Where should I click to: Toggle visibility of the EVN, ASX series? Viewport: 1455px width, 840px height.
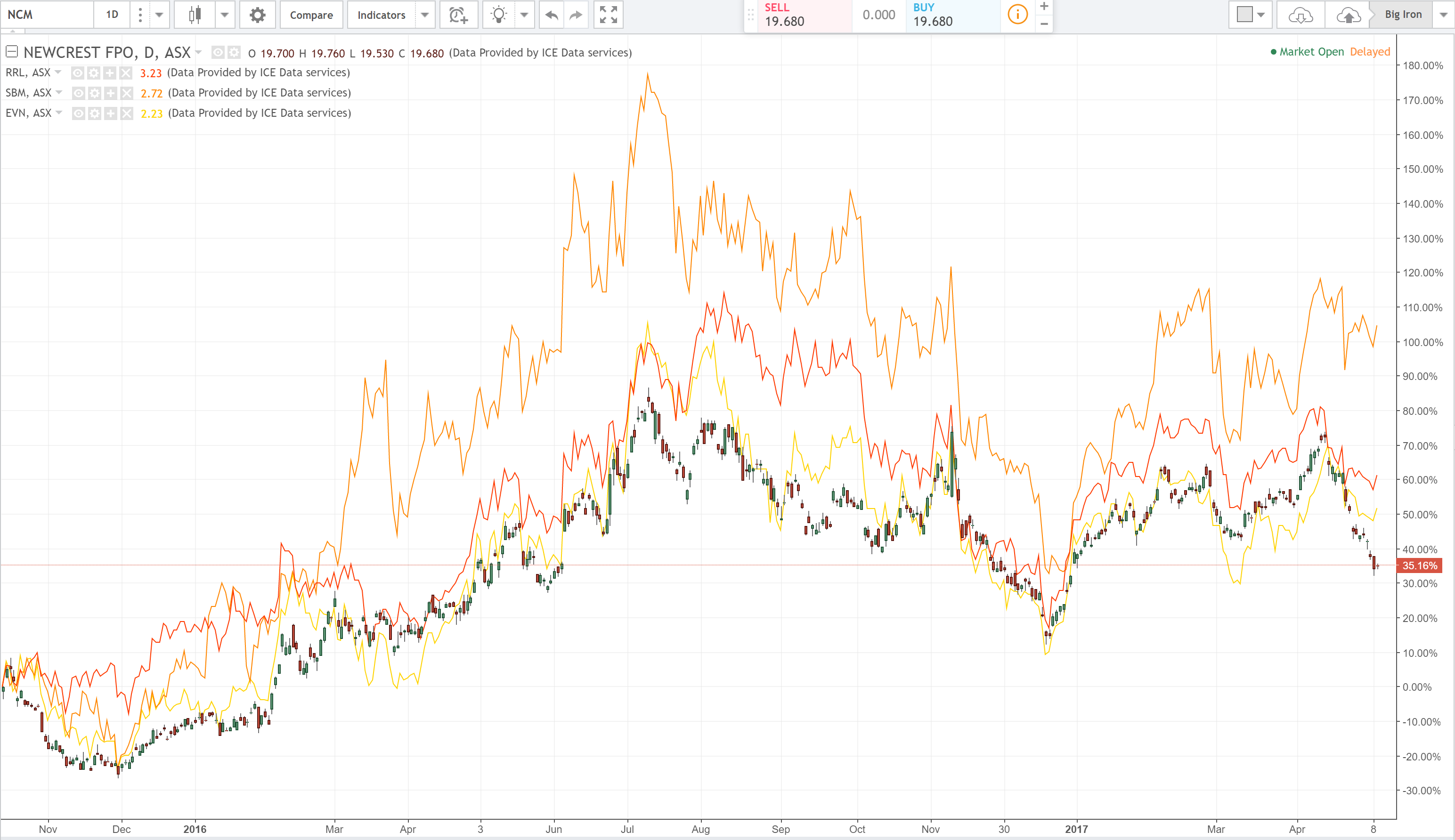pos(79,113)
